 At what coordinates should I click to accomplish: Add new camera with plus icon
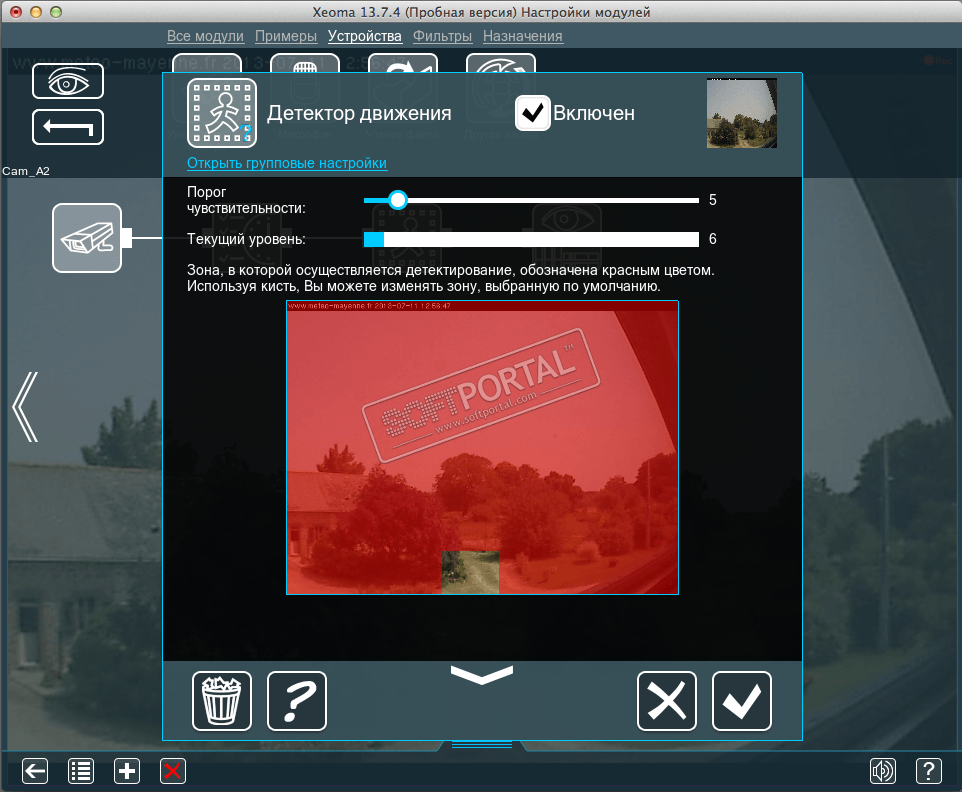click(127, 771)
